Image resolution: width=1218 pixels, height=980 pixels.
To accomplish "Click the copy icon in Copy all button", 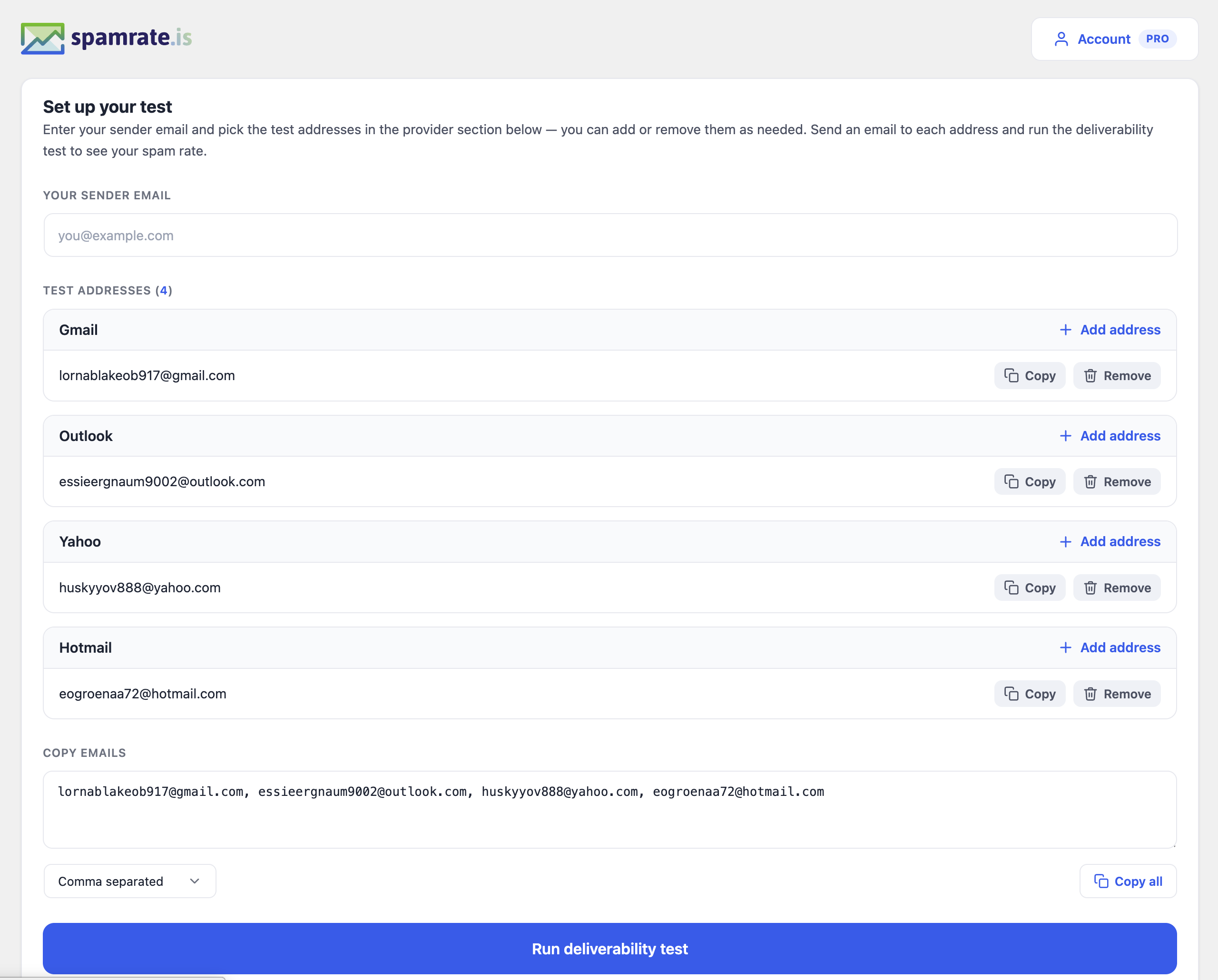I will point(1101,881).
